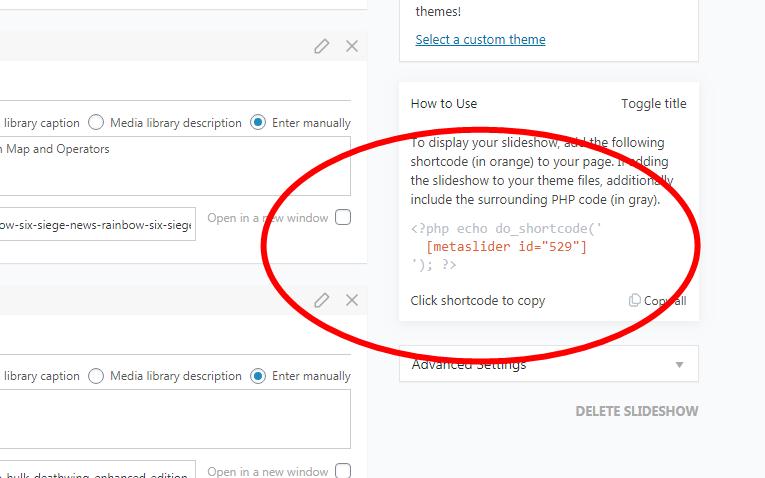Open the Select a custom theme link
The width and height of the screenshot is (765, 478).
480,40
